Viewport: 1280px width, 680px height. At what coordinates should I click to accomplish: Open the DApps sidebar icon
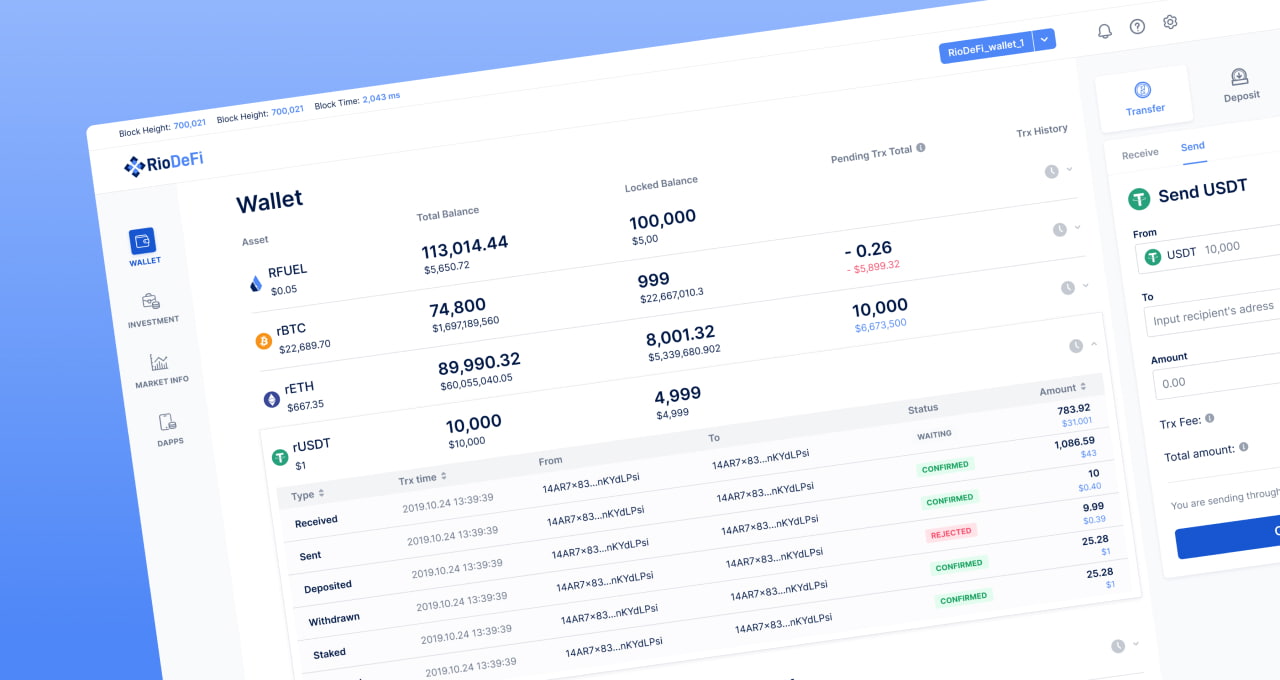pyautogui.click(x=168, y=425)
